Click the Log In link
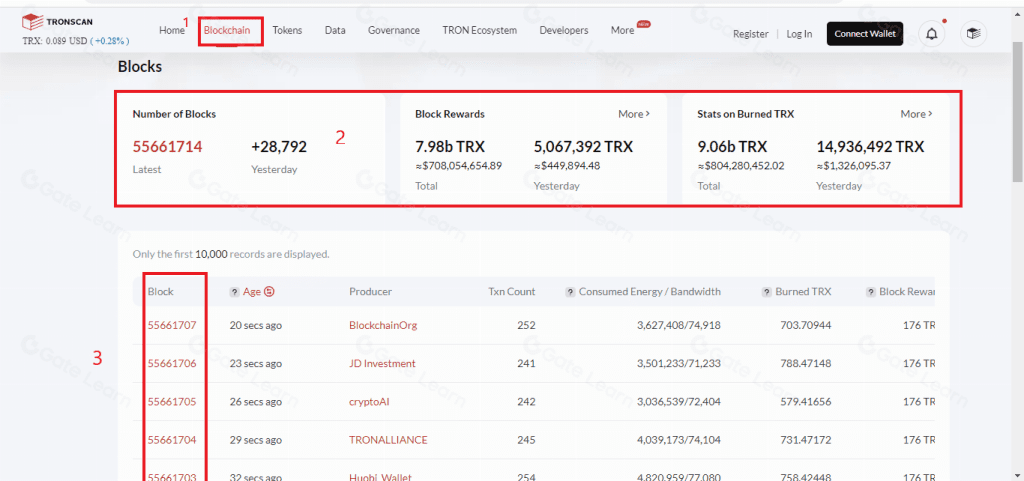The height and width of the screenshot is (481, 1024). (x=799, y=34)
